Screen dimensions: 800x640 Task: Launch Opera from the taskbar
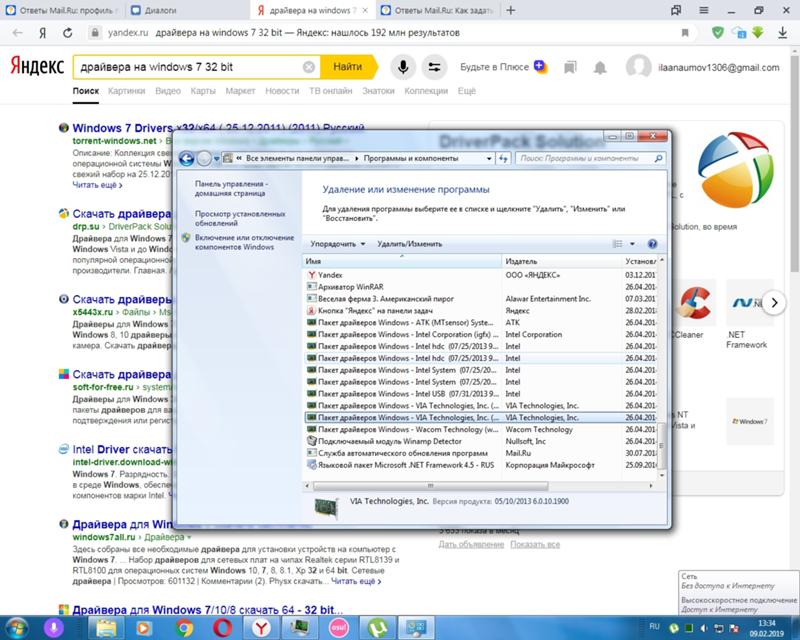(x=222, y=628)
